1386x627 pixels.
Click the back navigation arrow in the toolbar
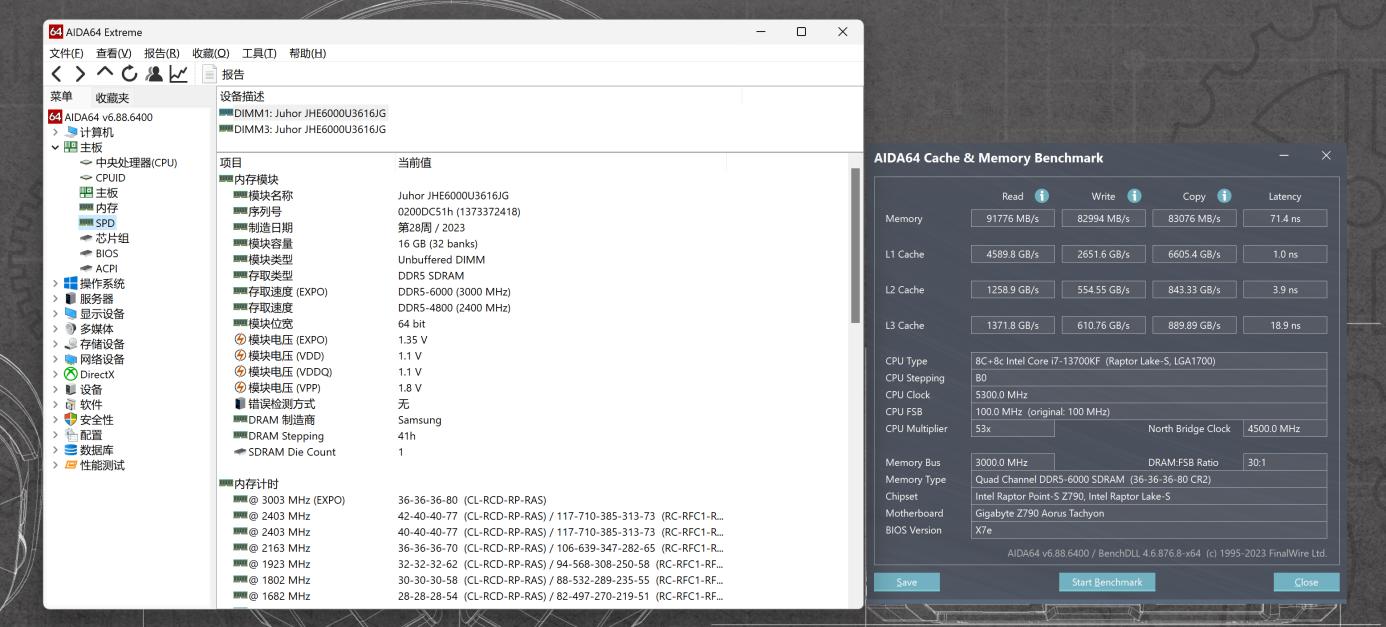pos(58,73)
